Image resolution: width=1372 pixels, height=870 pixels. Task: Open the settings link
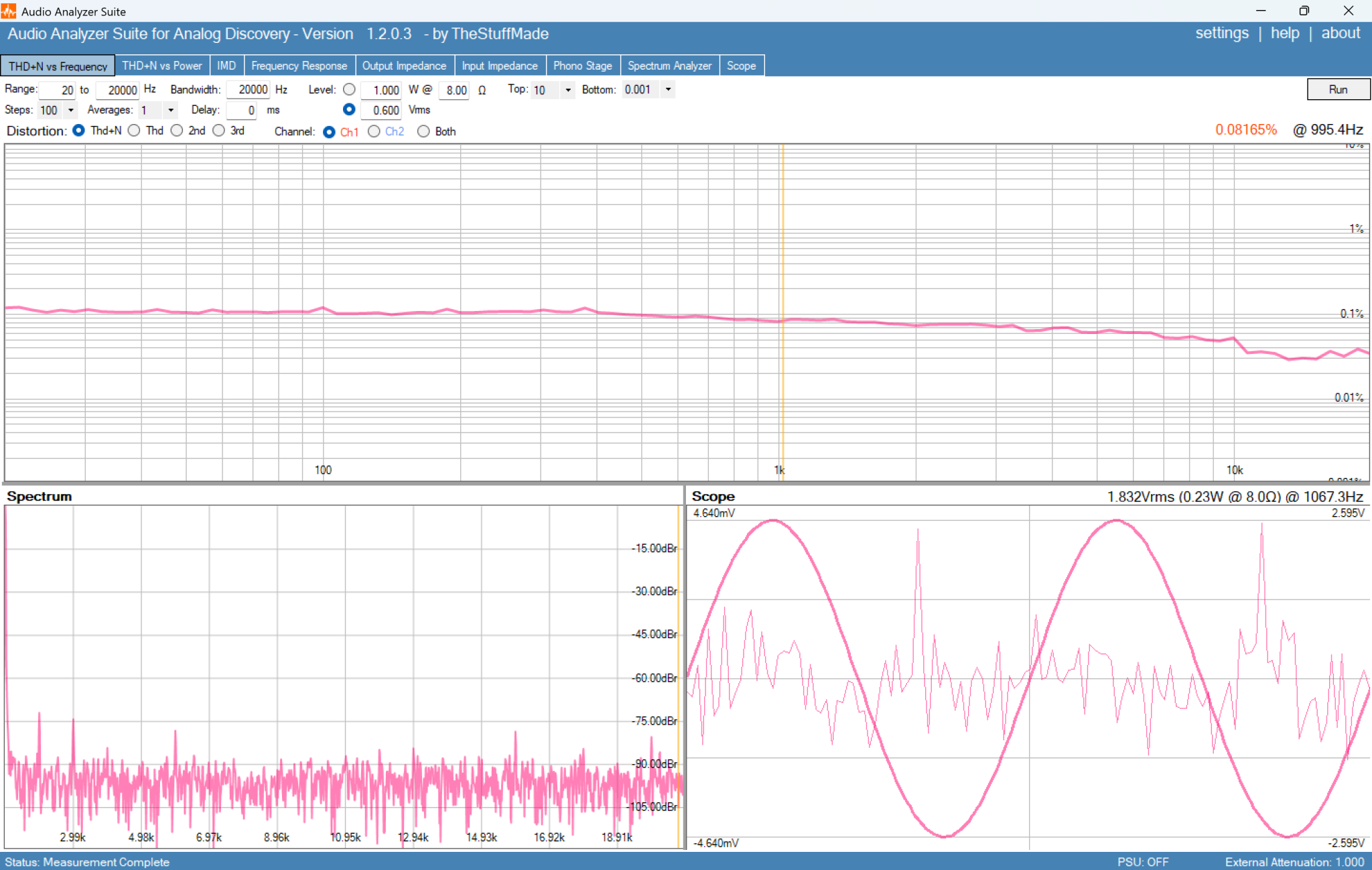tap(1222, 34)
